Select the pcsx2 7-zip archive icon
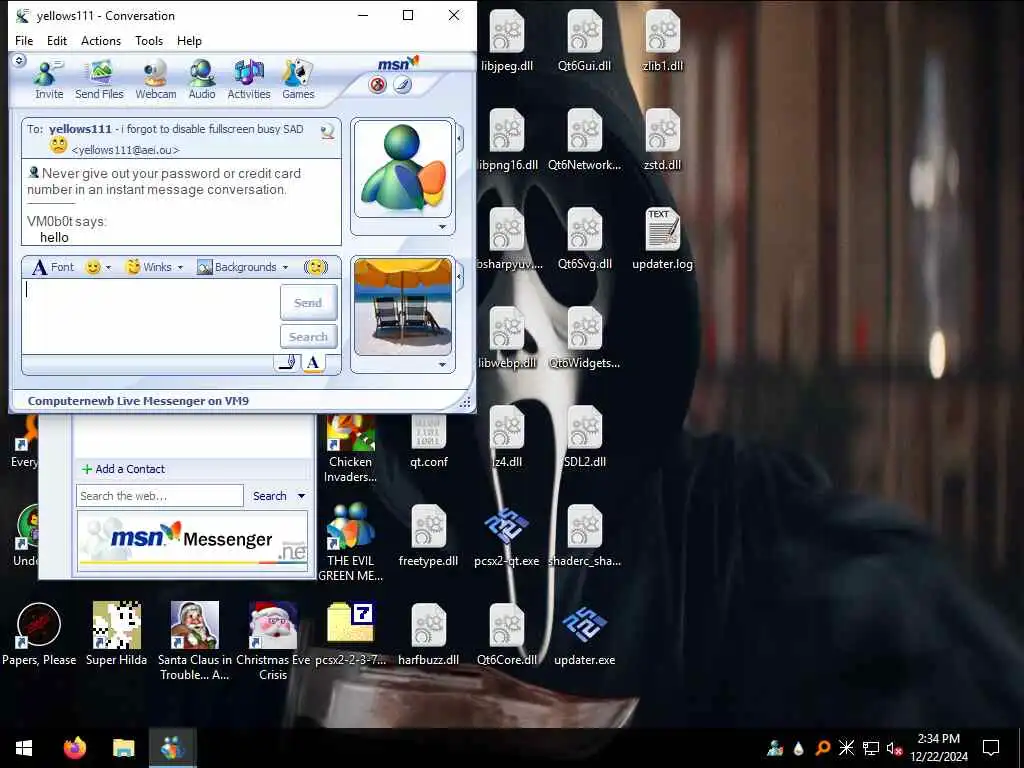The width and height of the screenshot is (1024, 768). [x=350, y=635]
